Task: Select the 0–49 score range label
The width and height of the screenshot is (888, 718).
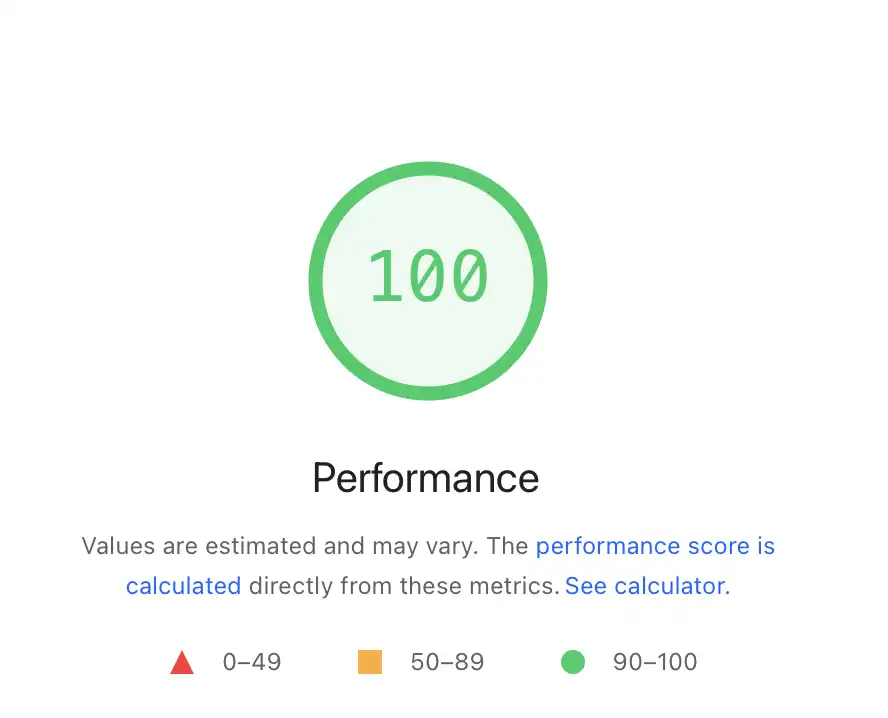Action: click(x=252, y=662)
